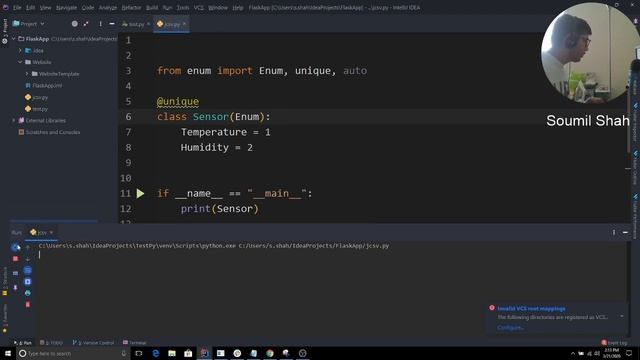Expand External Libraries node
Image resolution: width=640 pixels, height=360 pixels.
tap(14, 120)
